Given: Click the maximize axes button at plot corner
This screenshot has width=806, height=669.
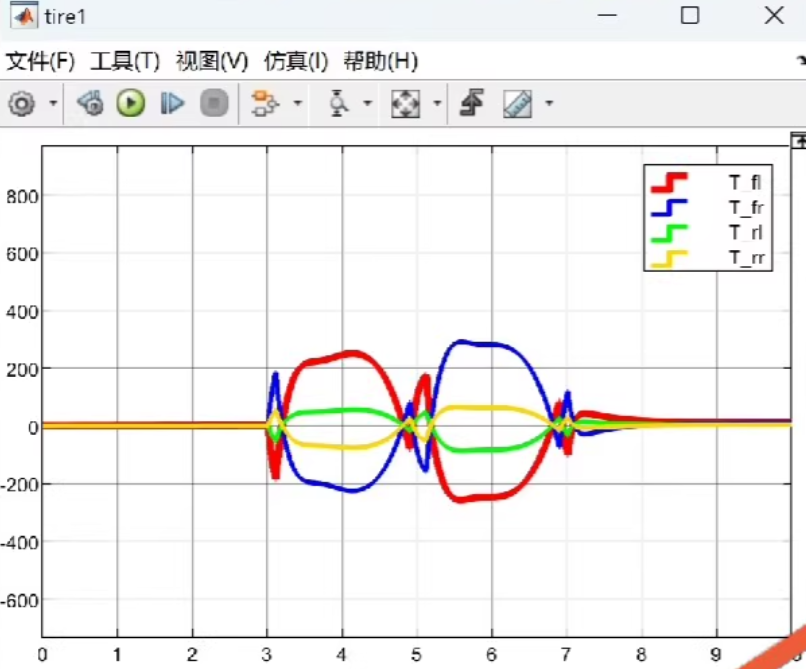Looking at the screenshot, I should tap(798, 141).
